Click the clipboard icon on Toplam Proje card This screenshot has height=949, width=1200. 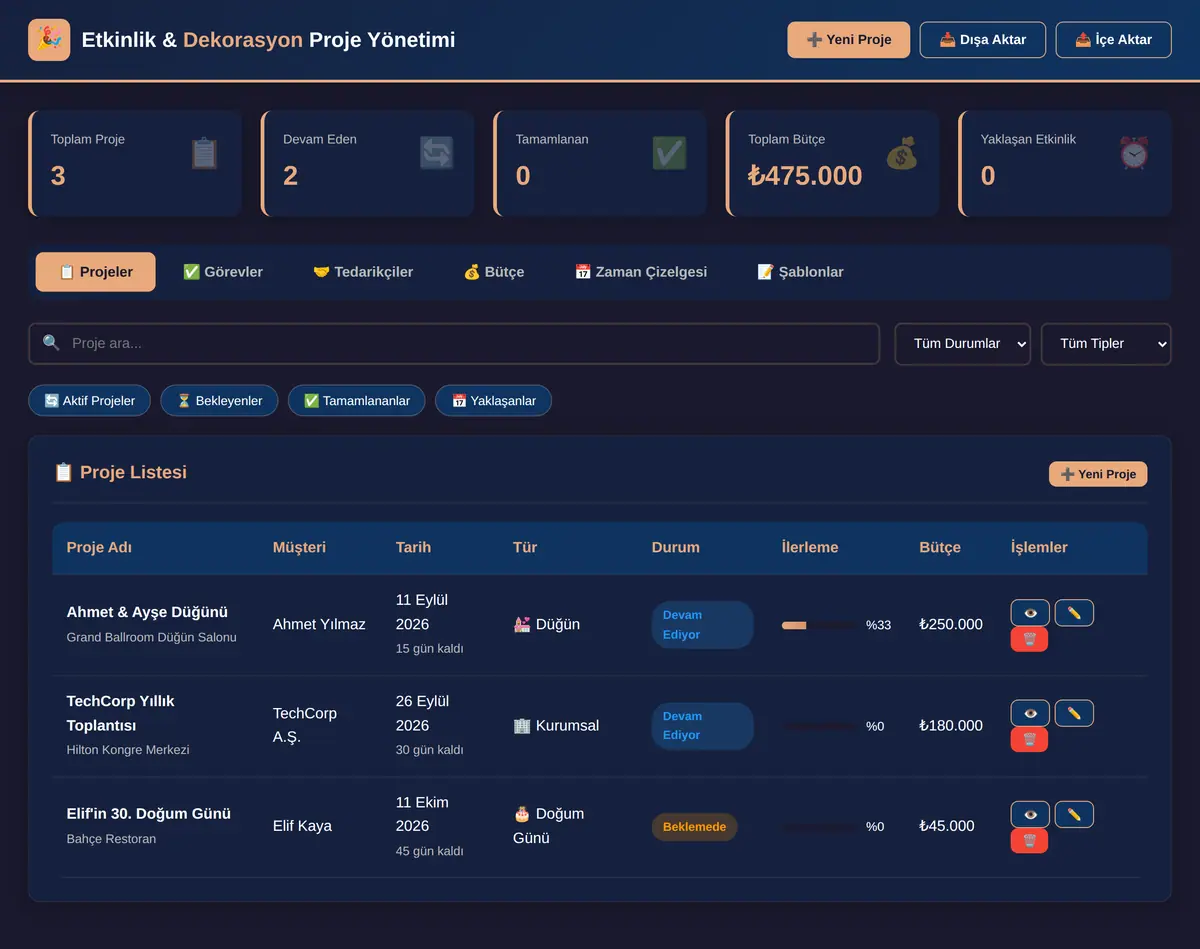204,153
